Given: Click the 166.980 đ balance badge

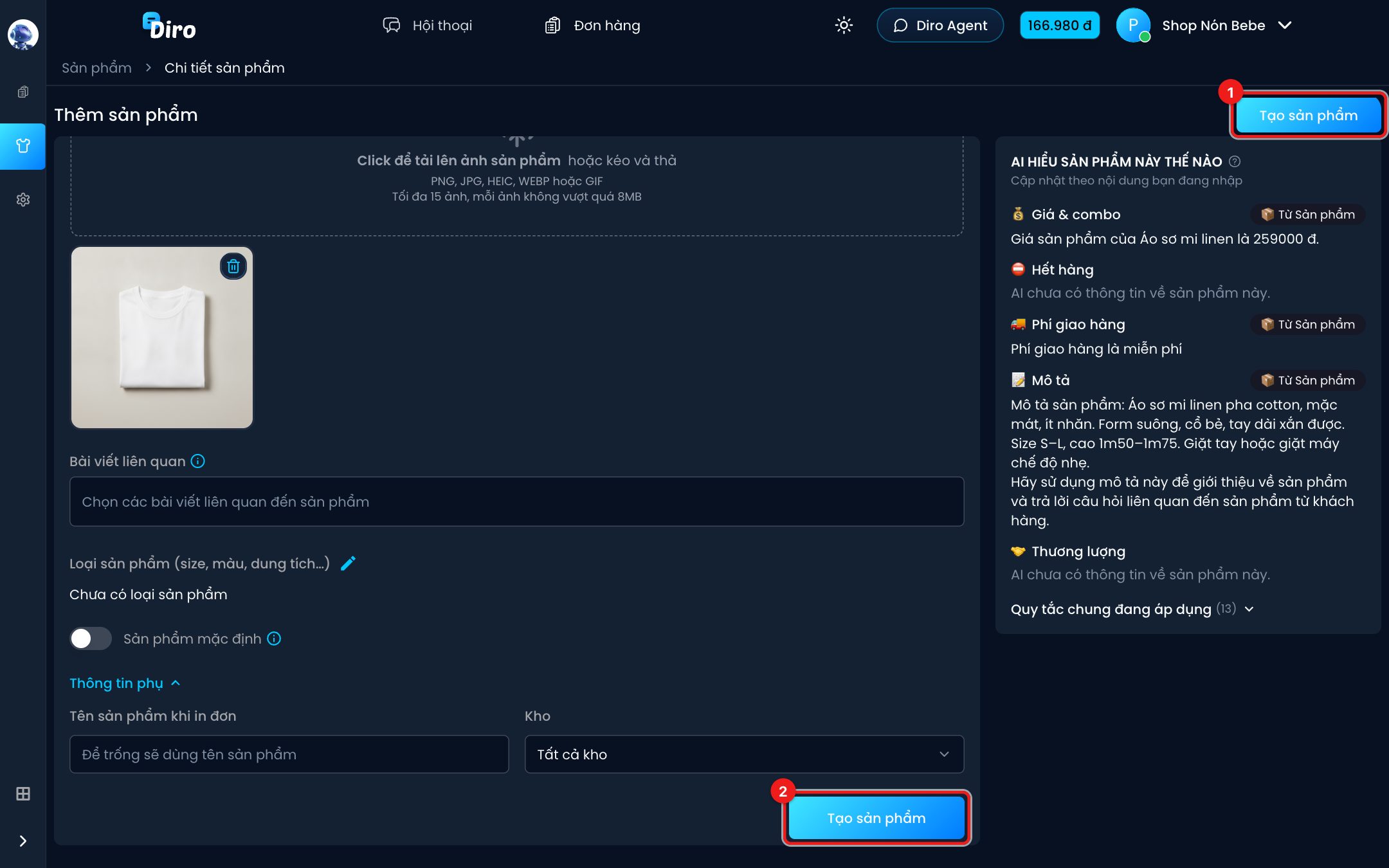Looking at the screenshot, I should click(x=1060, y=25).
